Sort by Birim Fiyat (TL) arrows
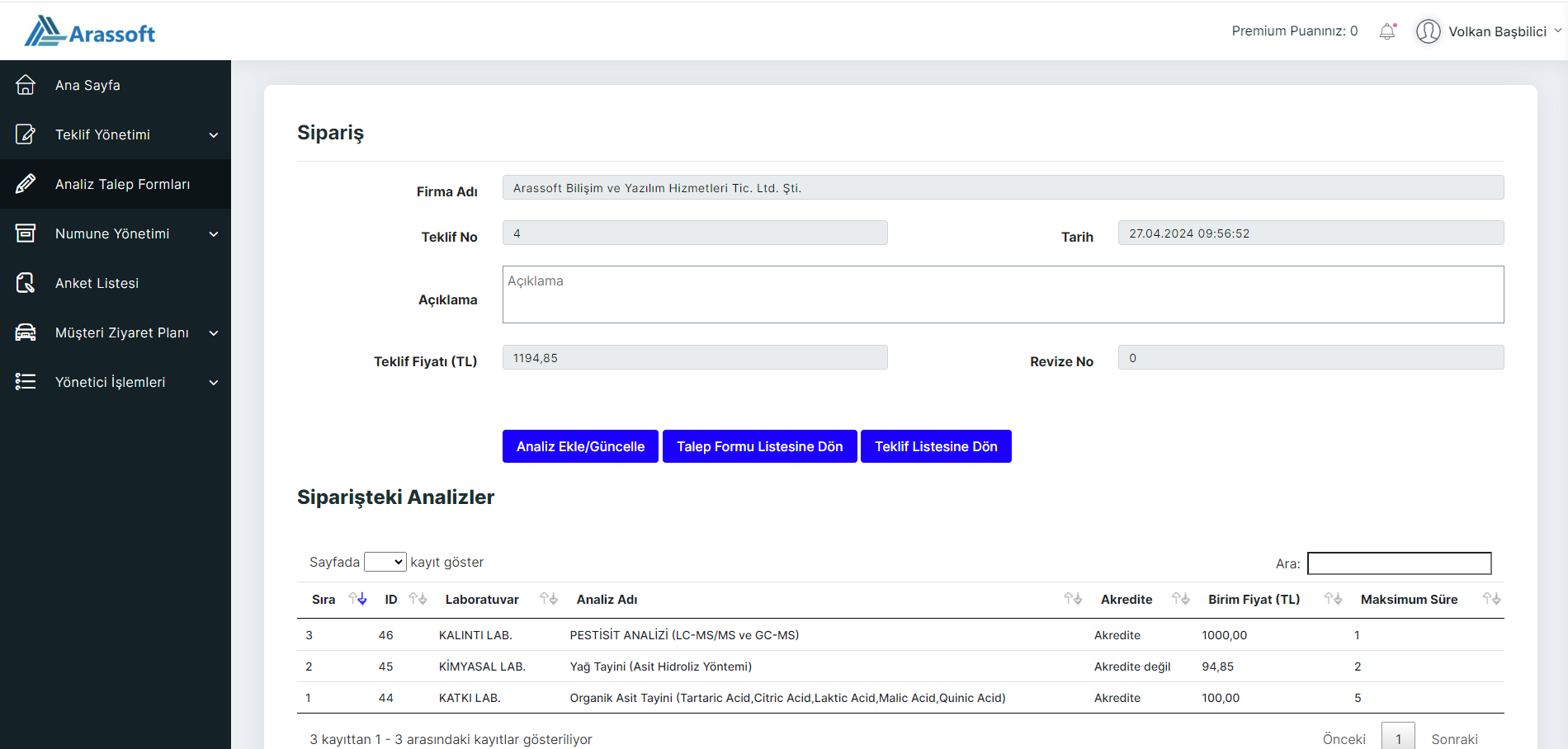1568x749 pixels. [x=1333, y=599]
